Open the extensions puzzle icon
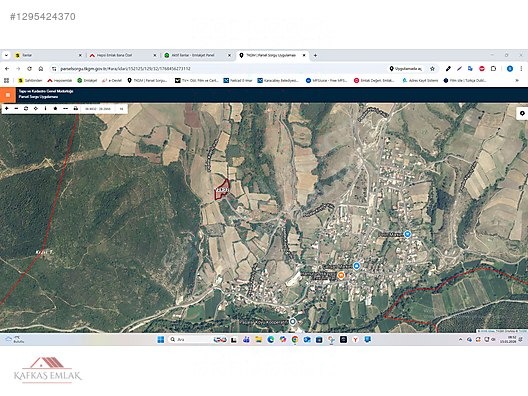528x396 pixels. click(493, 69)
